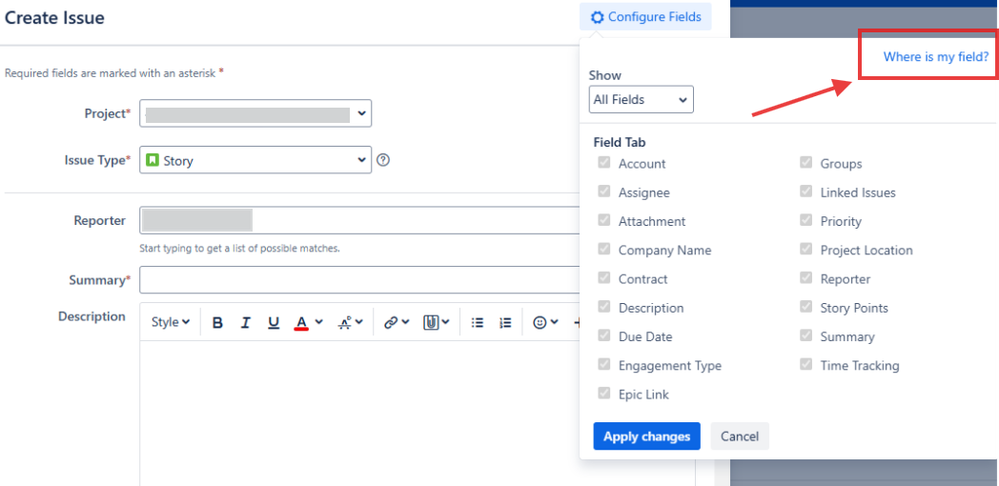
Task: Click the Issue Type field label
Action: coord(97,160)
